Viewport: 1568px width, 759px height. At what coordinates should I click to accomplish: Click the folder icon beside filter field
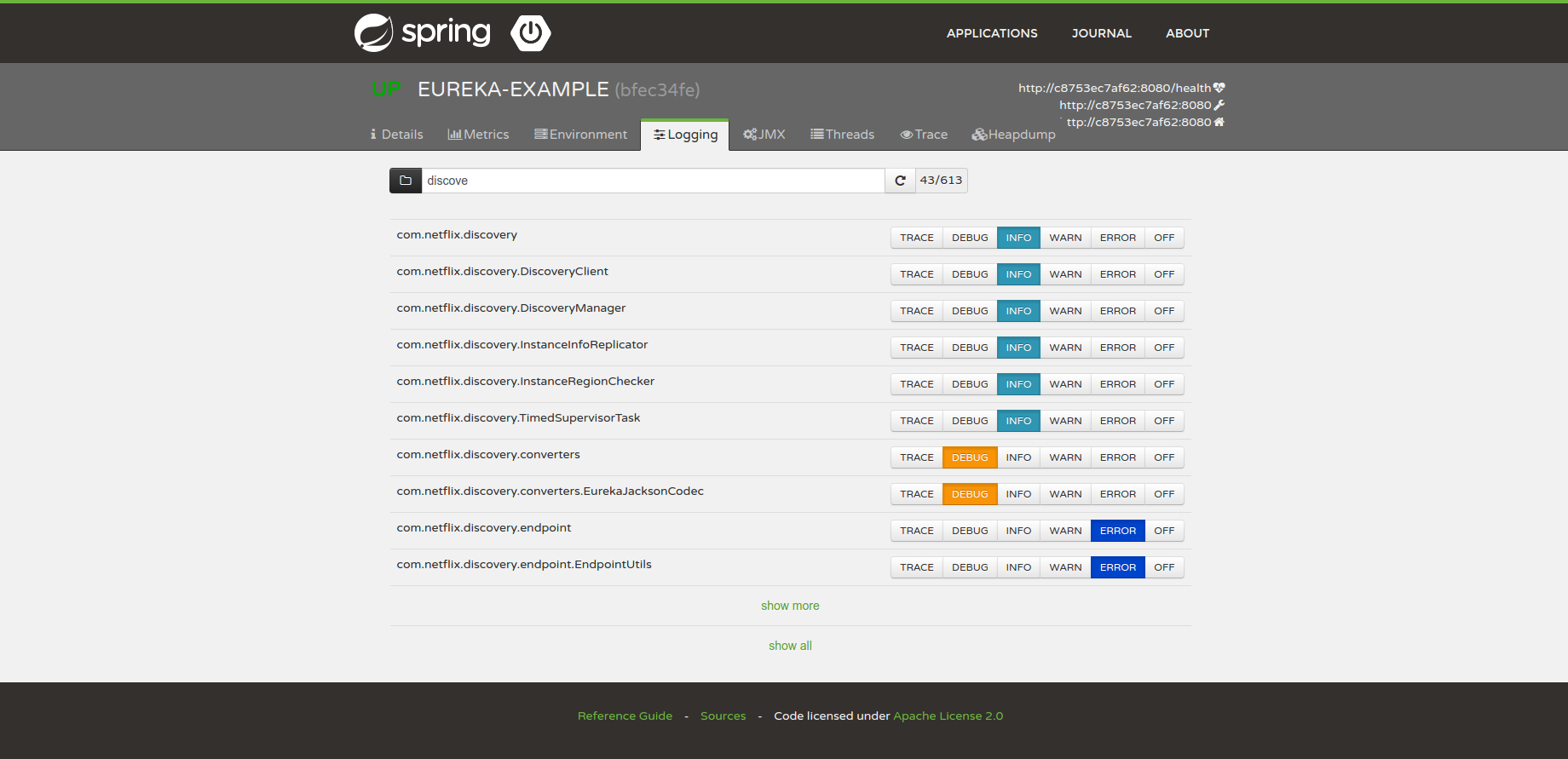click(x=406, y=181)
